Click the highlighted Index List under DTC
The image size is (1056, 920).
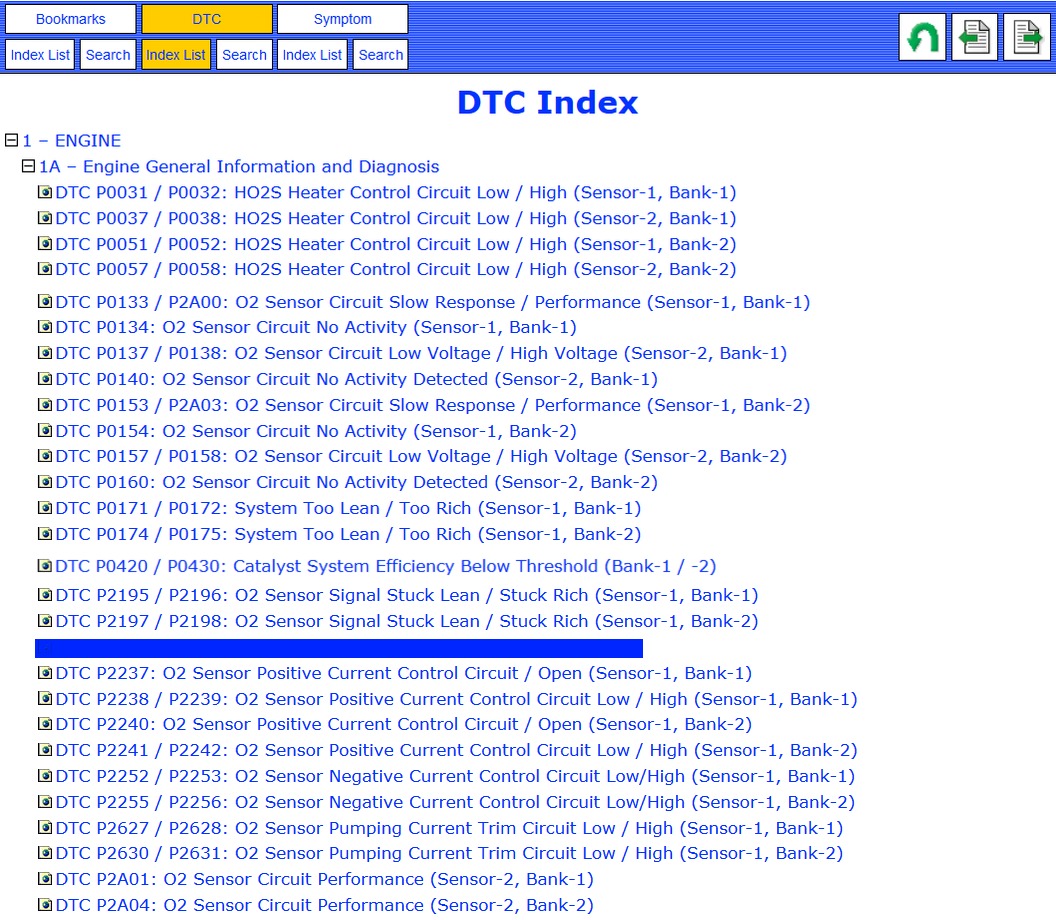176,55
